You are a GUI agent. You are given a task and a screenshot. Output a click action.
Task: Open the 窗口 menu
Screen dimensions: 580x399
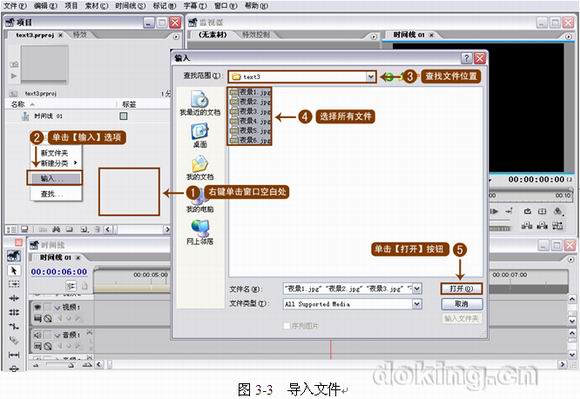(226, 6)
